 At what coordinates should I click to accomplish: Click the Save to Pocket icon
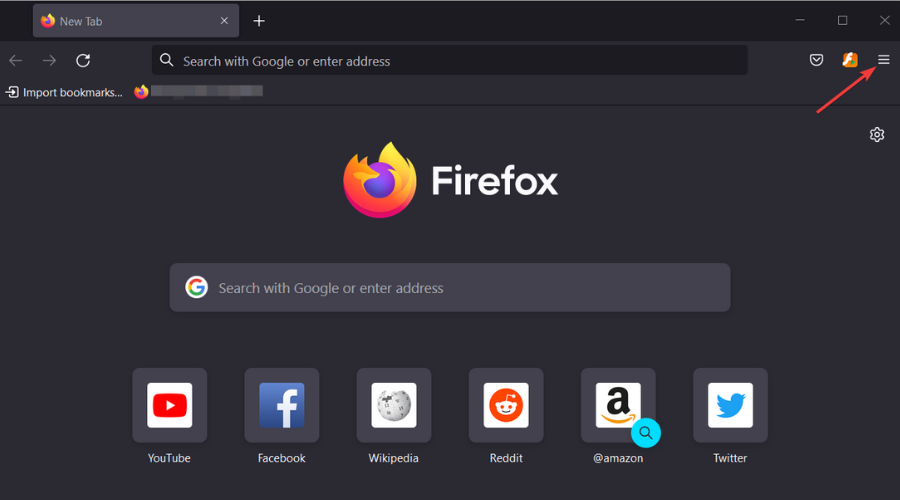click(x=816, y=60)
